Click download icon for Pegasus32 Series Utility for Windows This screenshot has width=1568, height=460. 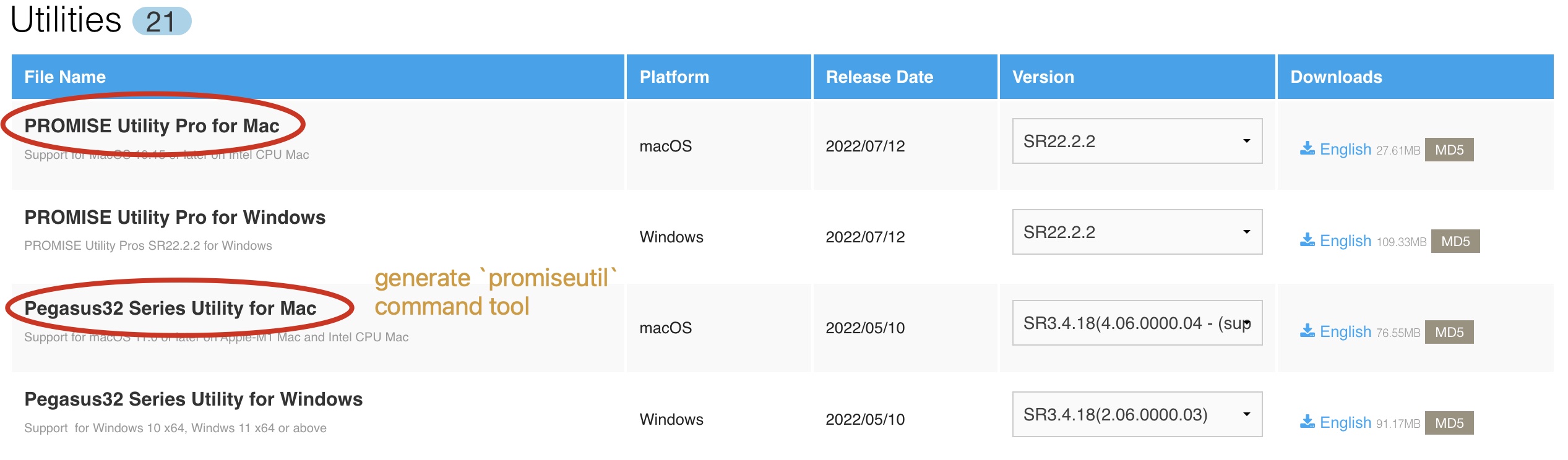pyautogui.click(x=1307, y=422)
